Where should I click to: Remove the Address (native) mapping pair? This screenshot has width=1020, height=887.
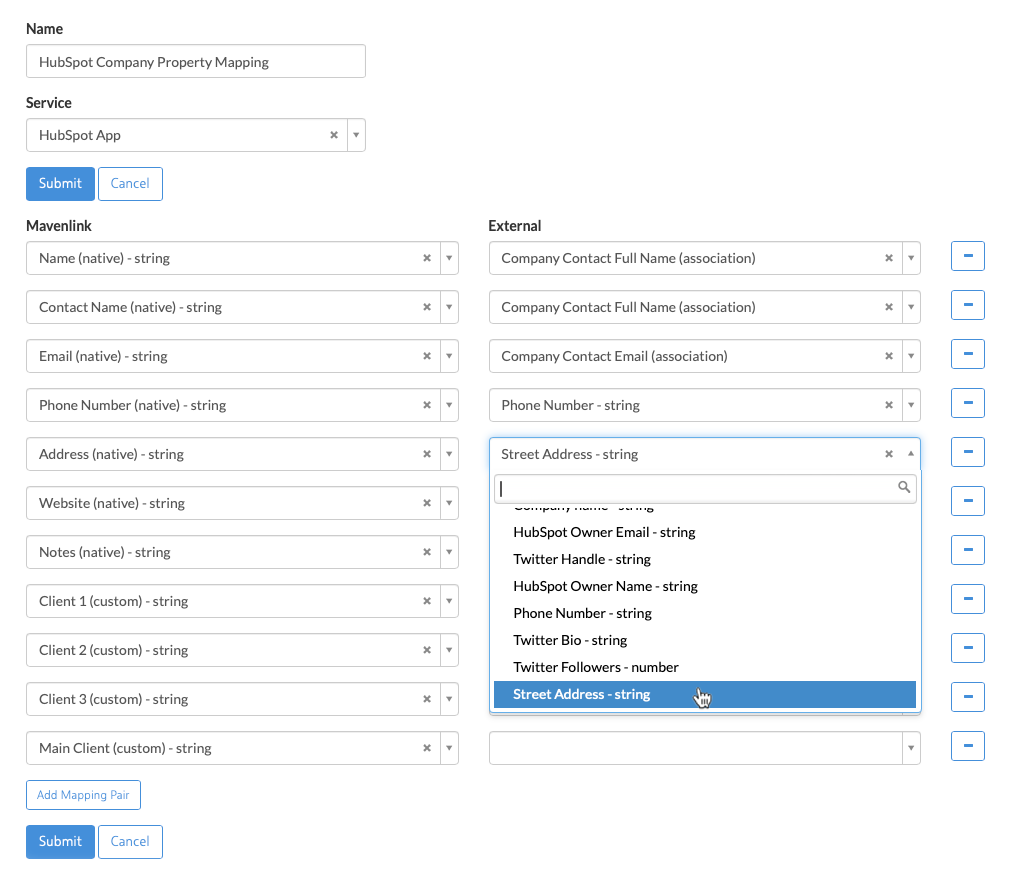click(x=967, y=452)
